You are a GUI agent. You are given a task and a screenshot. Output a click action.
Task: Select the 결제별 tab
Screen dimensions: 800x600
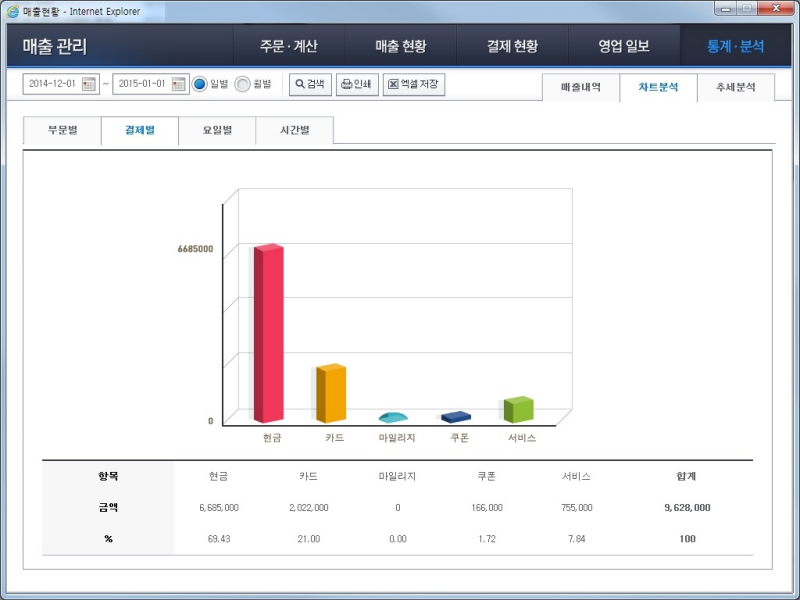pyautogui.click(x=140, y=131)
